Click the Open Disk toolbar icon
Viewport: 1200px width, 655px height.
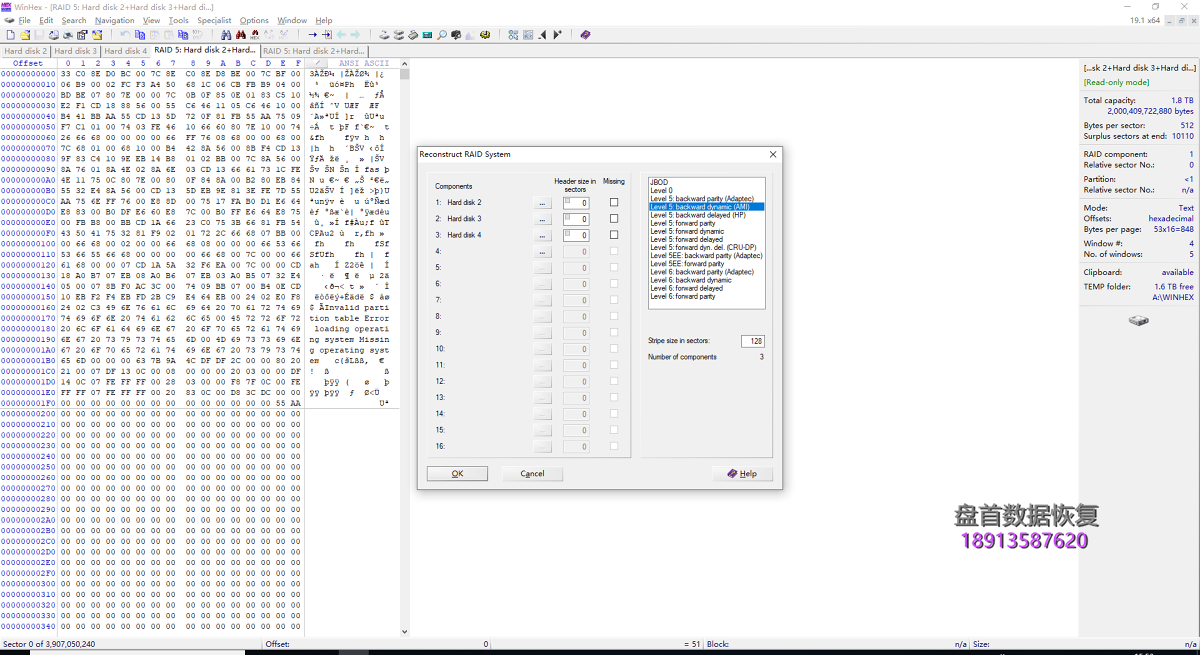pyautogui.click(x=384, y=35)
